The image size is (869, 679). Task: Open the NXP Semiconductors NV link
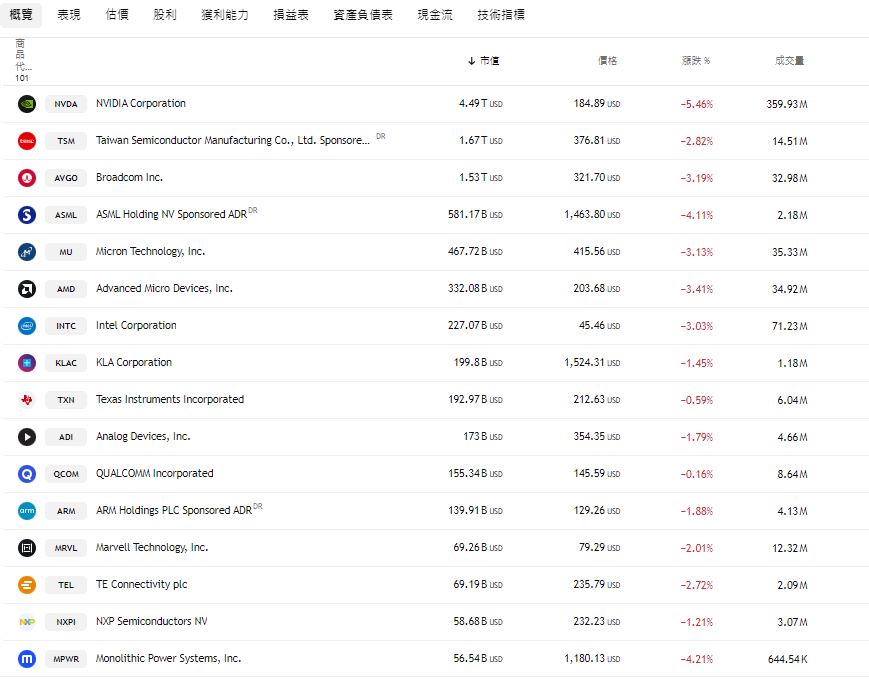tap(154, 621)
